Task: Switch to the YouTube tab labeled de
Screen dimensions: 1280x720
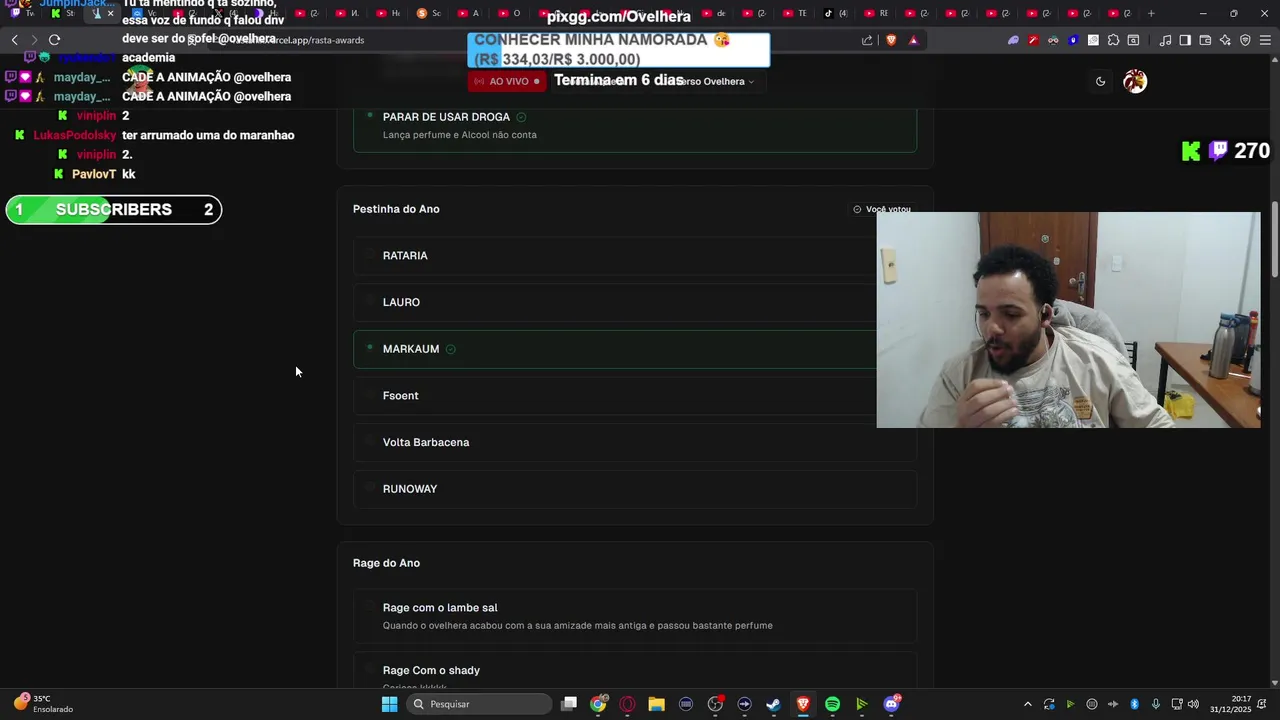Action: coord(713,13)
